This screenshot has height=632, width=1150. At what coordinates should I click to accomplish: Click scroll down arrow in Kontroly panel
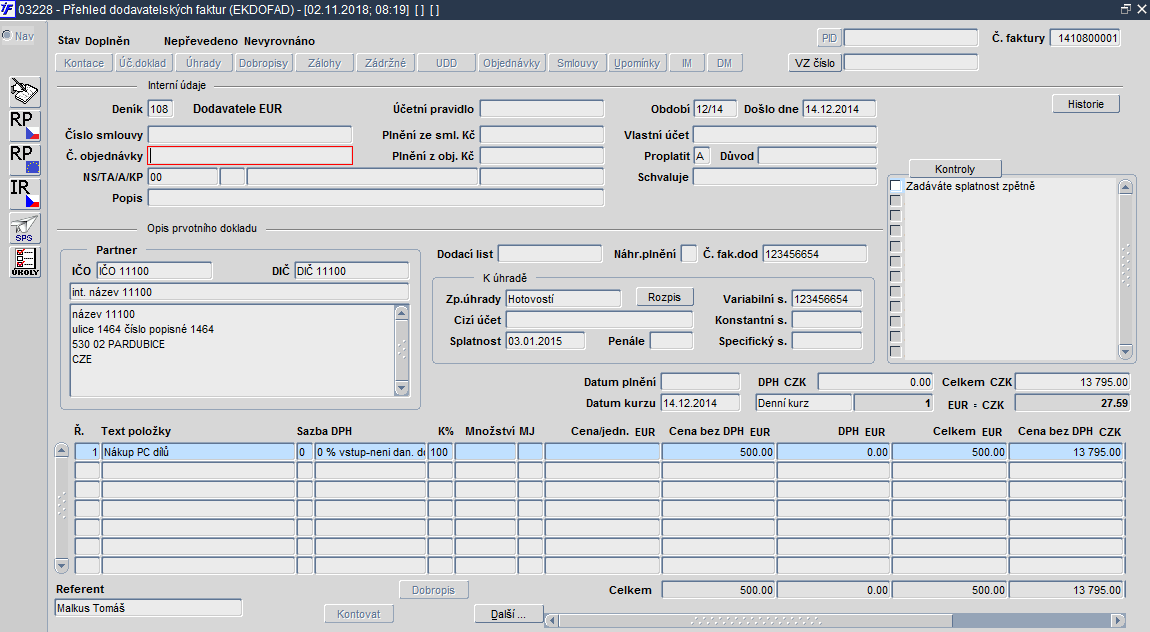[x=1126, y=351]
